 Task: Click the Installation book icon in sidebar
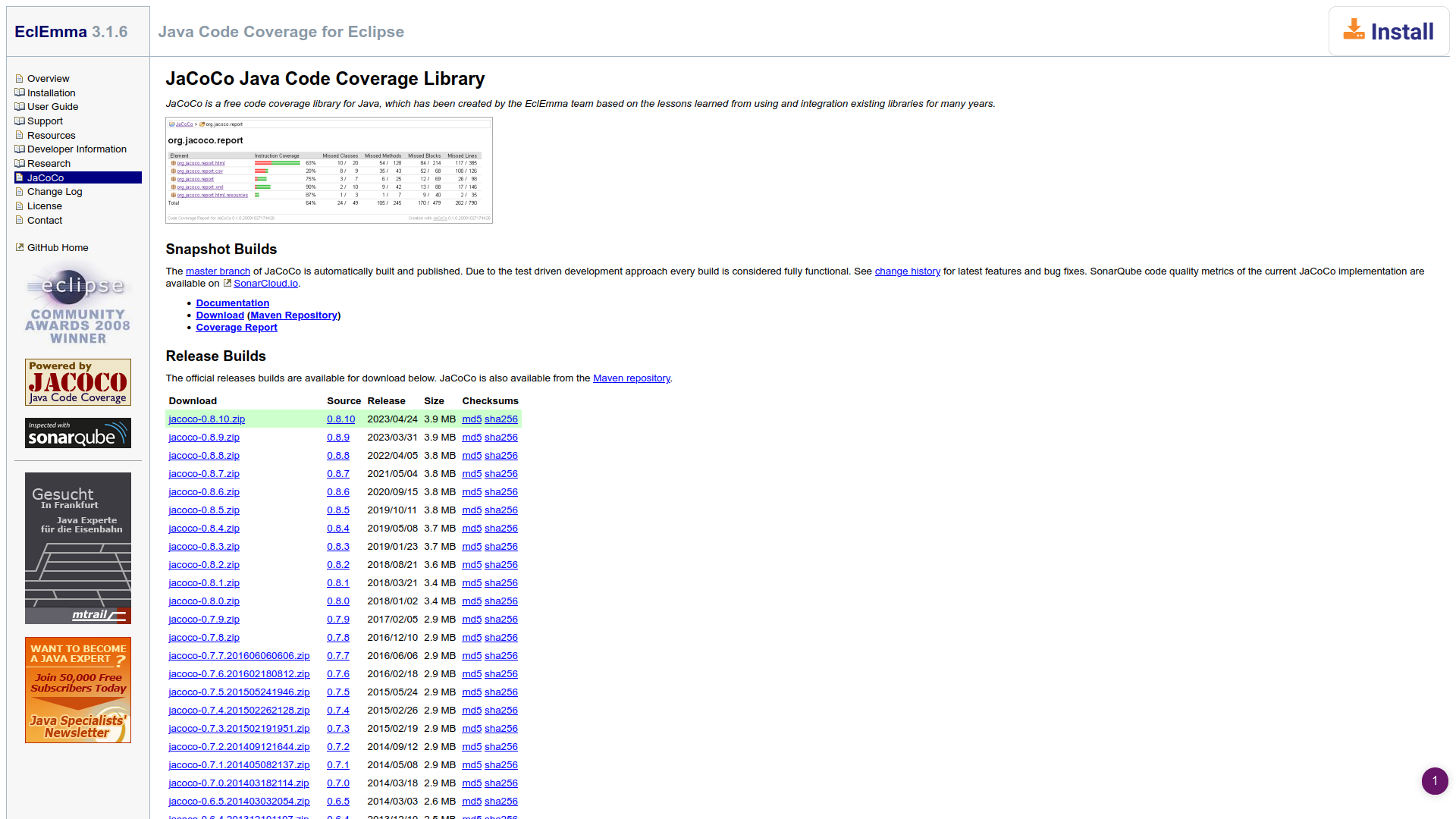tap(20, 93)
